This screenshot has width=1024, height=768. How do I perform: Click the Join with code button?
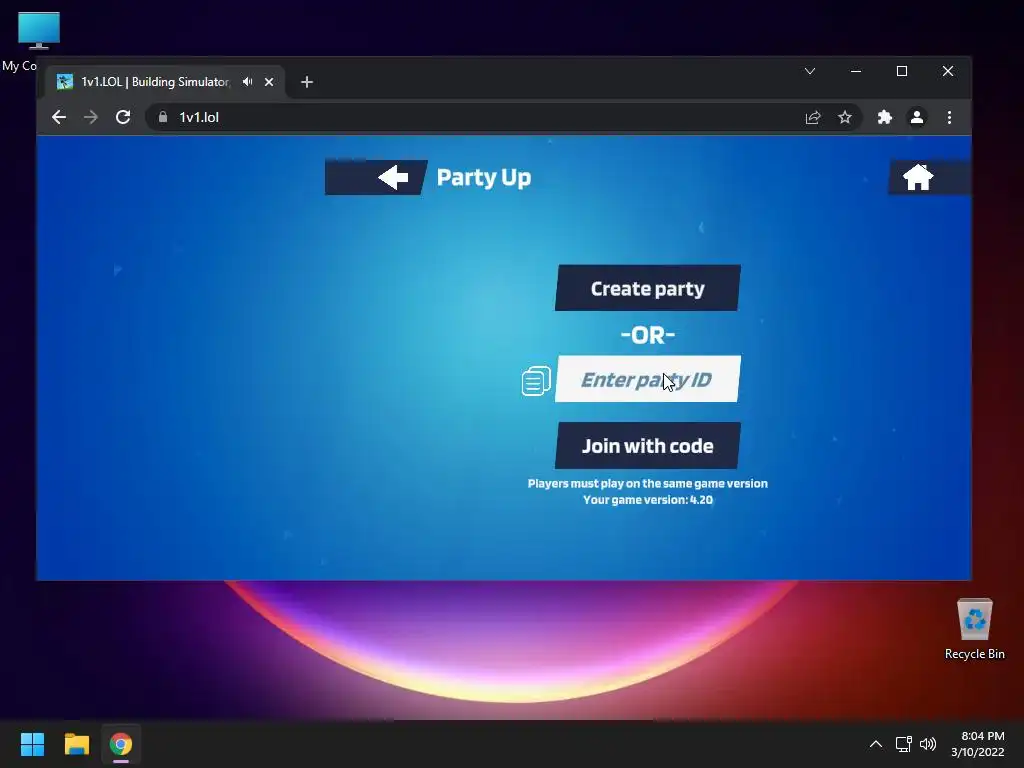pyautogui.click(x=647, y=445)
